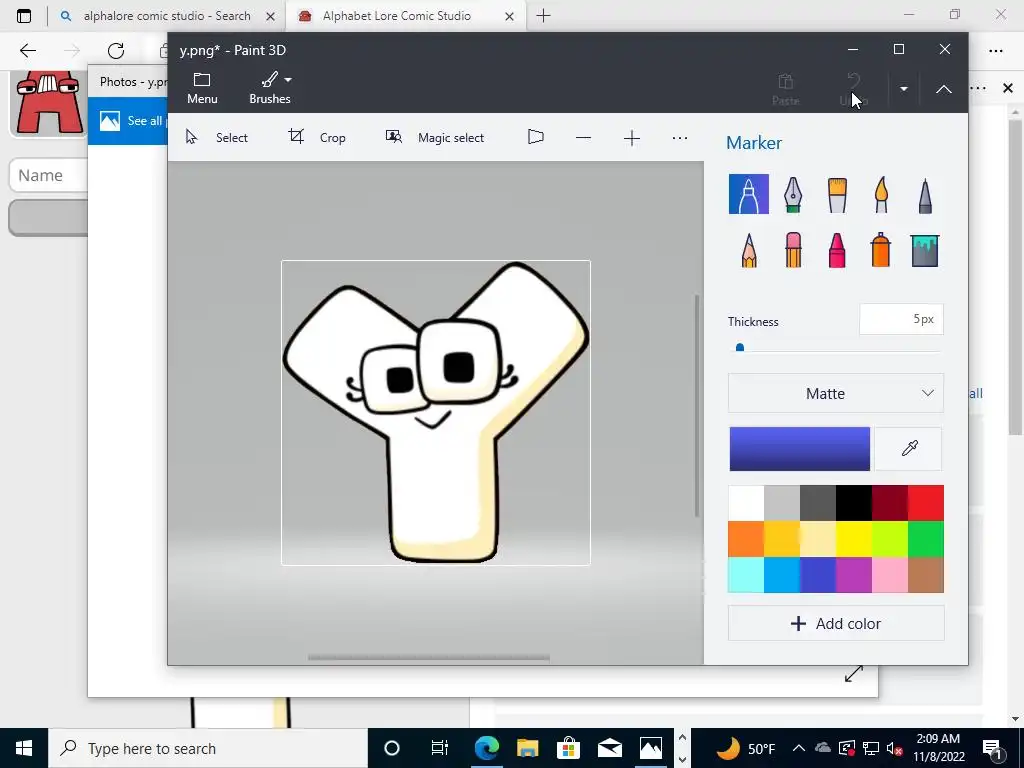Choose the orange color swatch

click(x=746, y=539)
